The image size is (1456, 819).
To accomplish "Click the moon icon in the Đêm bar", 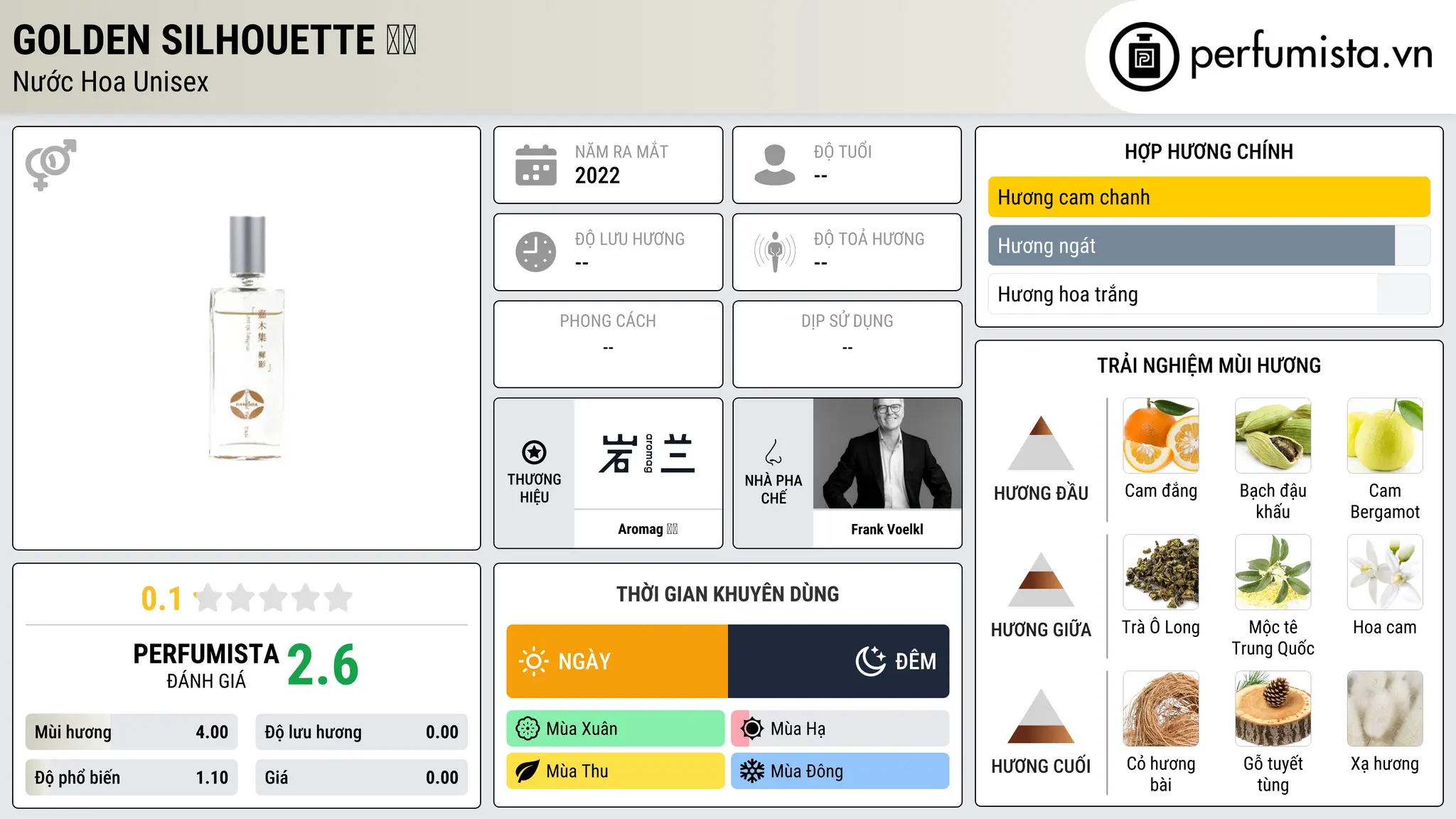I will 870,661.
